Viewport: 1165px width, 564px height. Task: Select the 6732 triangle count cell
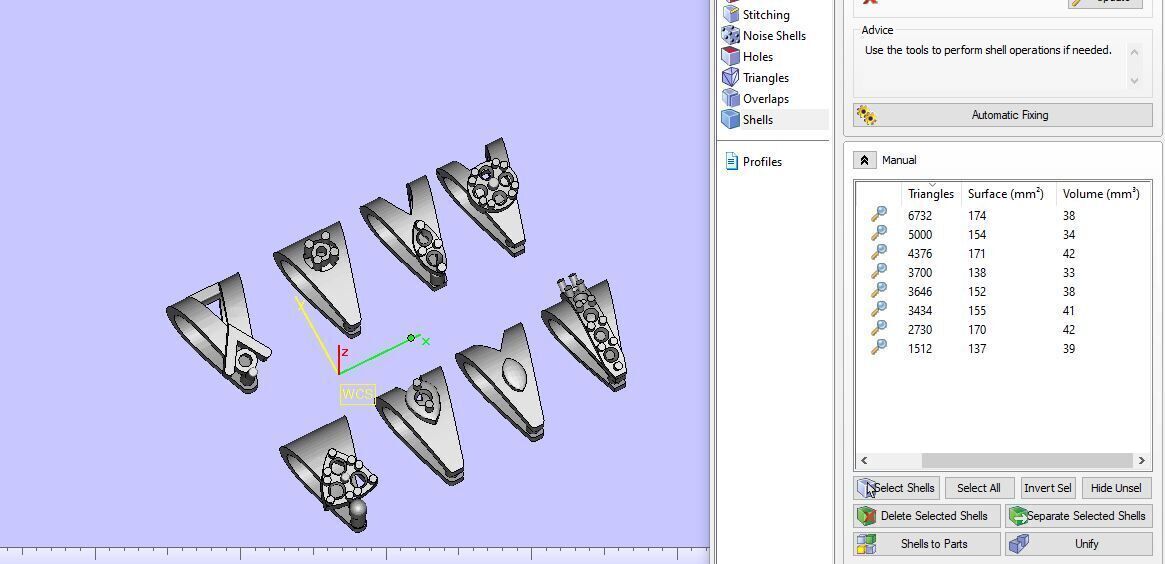click(x=920, y=215)
